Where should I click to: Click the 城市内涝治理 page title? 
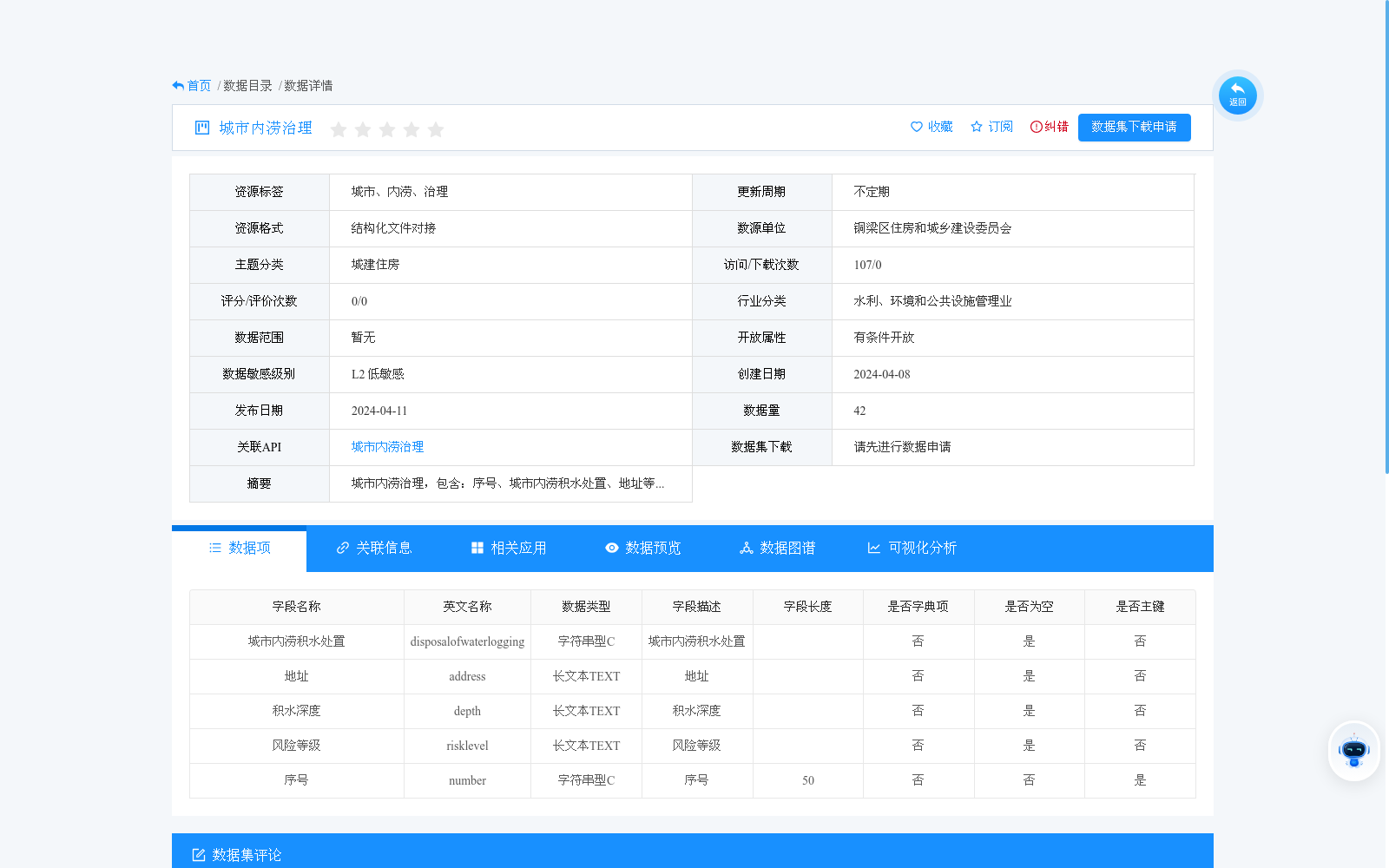click(266, 128)
